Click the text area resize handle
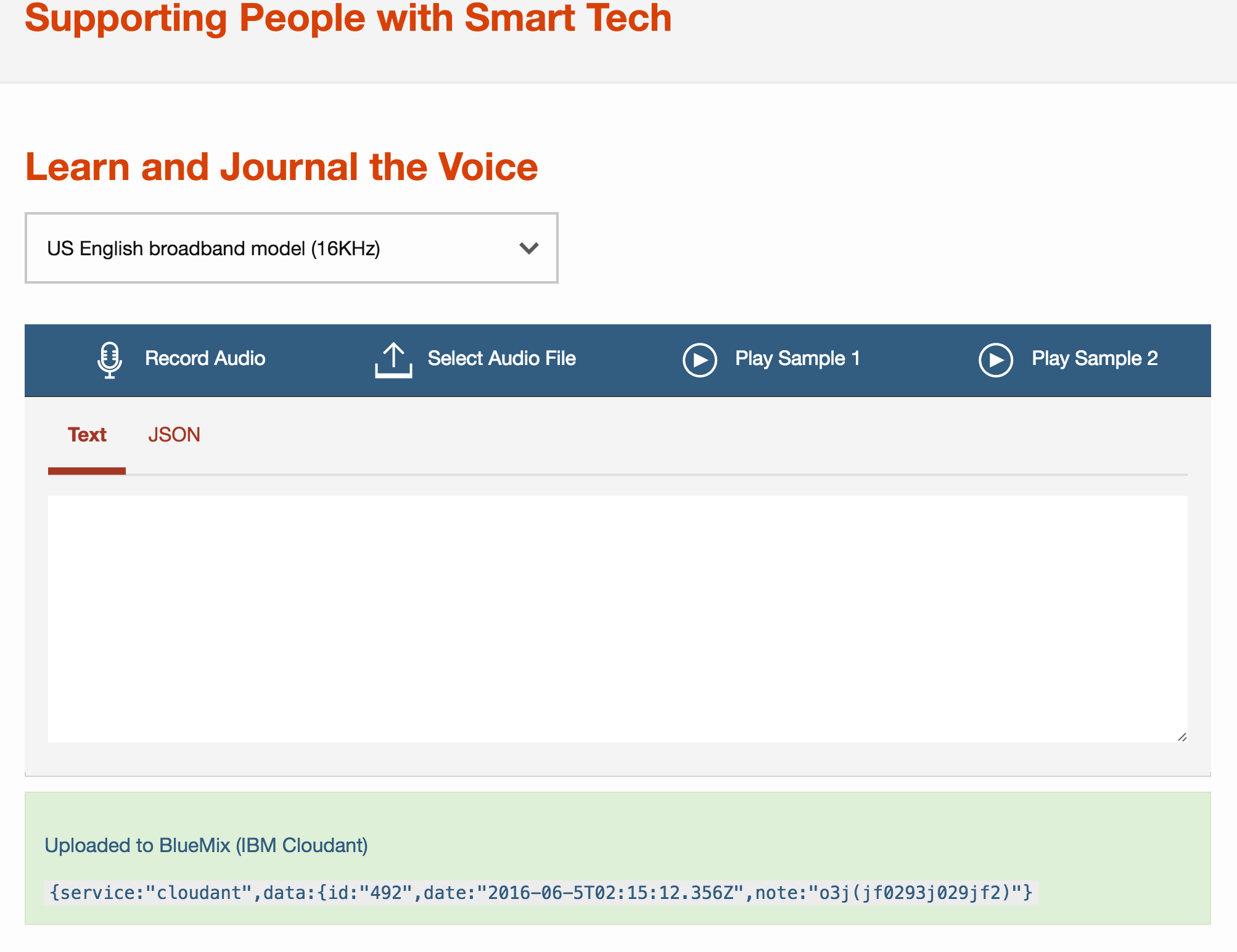Viewport: 1237px width, 952px height. 1182,737
